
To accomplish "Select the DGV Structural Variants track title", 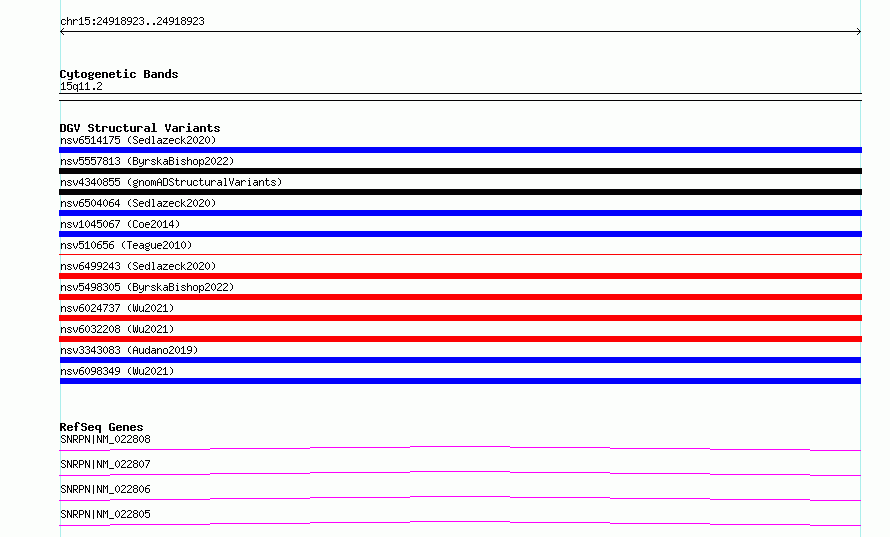I will [140, 128].
